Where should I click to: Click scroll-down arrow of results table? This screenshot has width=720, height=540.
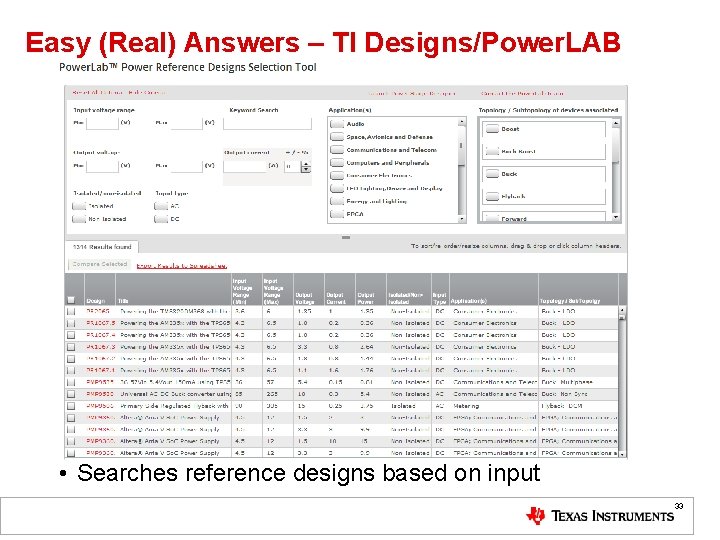(622, 454)
